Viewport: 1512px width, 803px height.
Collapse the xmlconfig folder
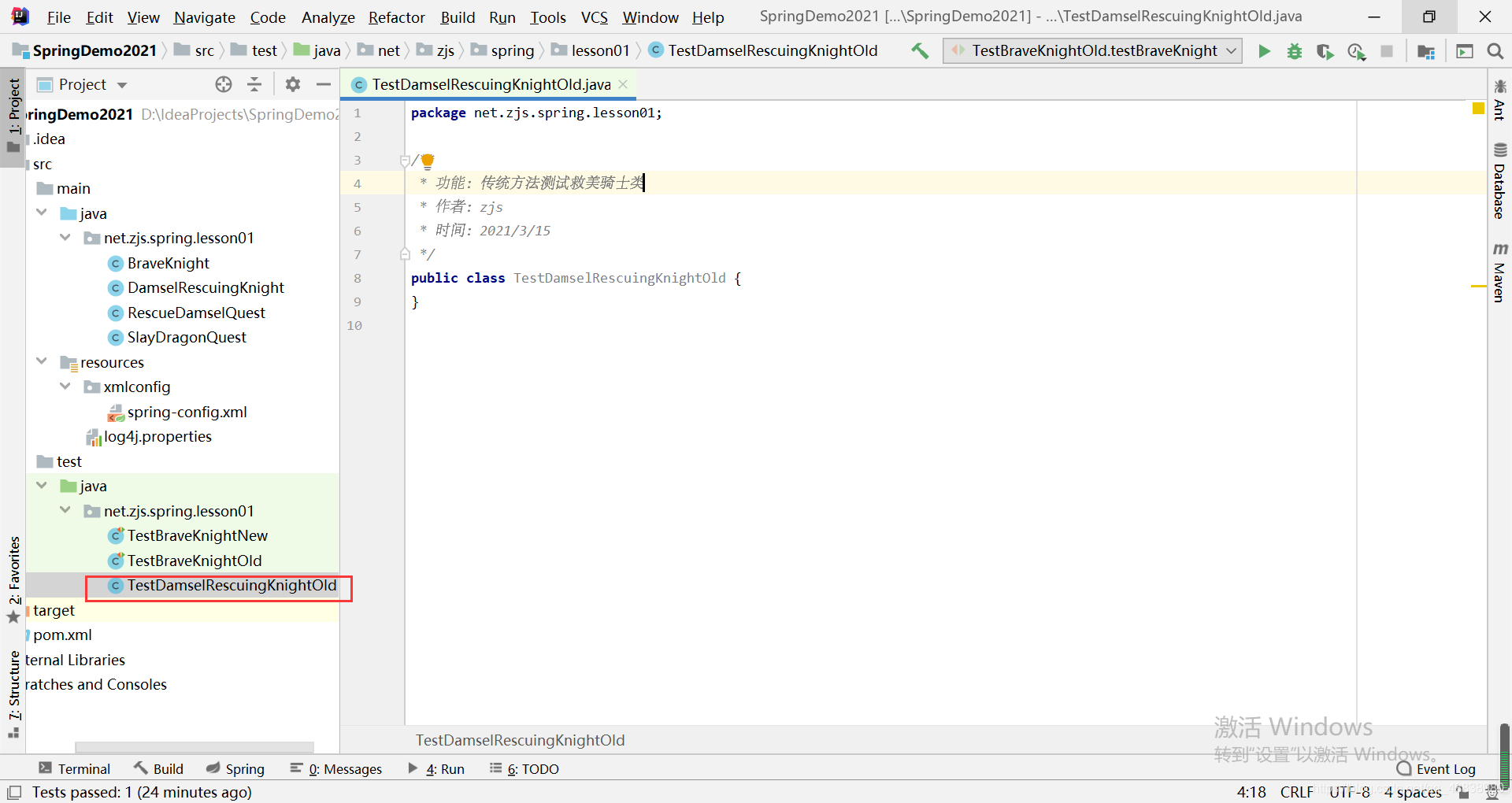(65, 387)
